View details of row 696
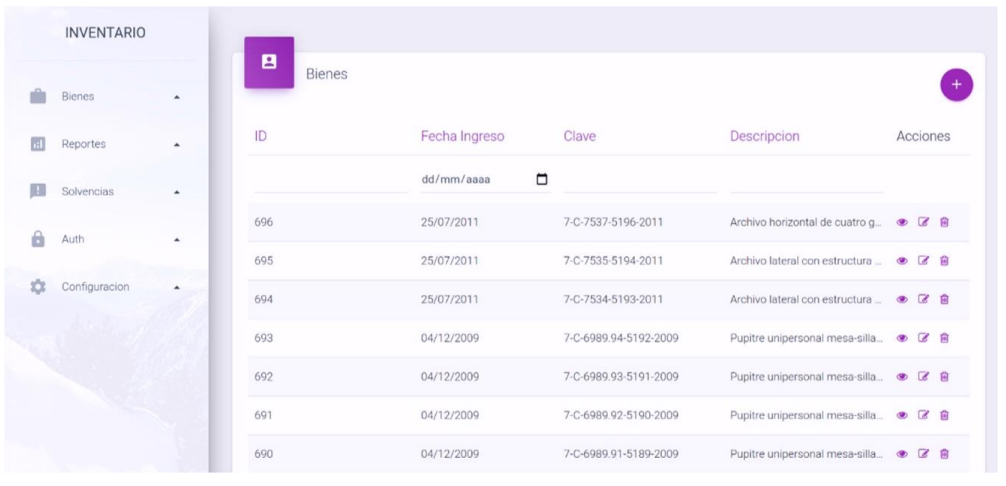Screen dimensions: 1006x486 pyautogui.click(x=902, y=222)
